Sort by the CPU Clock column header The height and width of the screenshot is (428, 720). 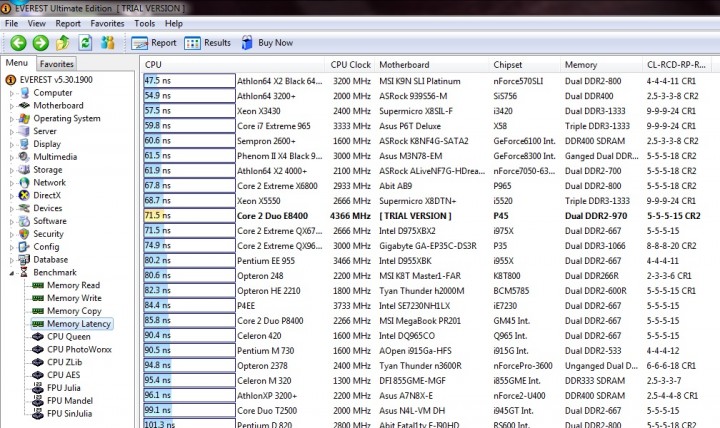click(x=350, y=65)
